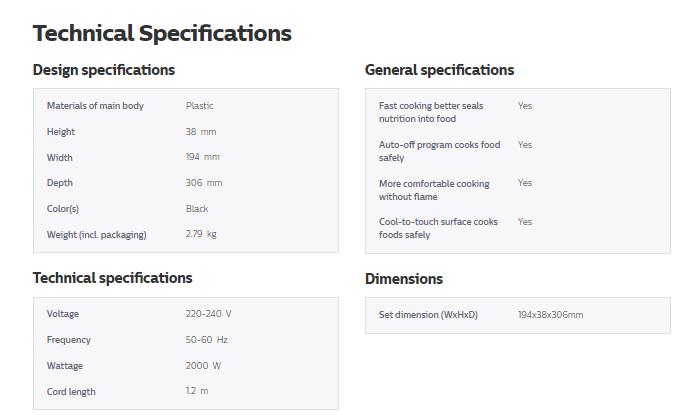Screen dimensions: 688x415
Task: Click the Weight (incl. packaging) label
Action: (96, 235)
